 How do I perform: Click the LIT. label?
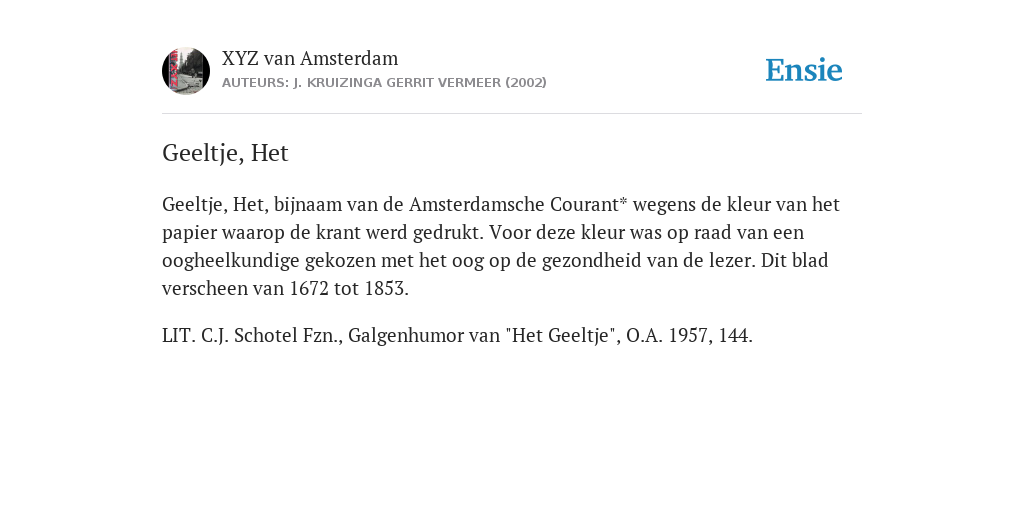coord(179,336)
